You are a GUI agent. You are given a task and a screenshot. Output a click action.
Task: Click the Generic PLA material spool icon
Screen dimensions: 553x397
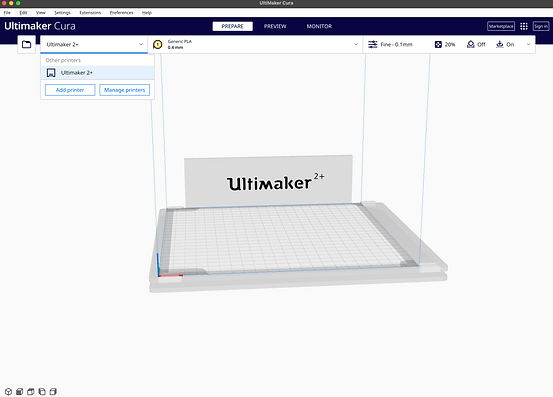(x=158, y=44)
